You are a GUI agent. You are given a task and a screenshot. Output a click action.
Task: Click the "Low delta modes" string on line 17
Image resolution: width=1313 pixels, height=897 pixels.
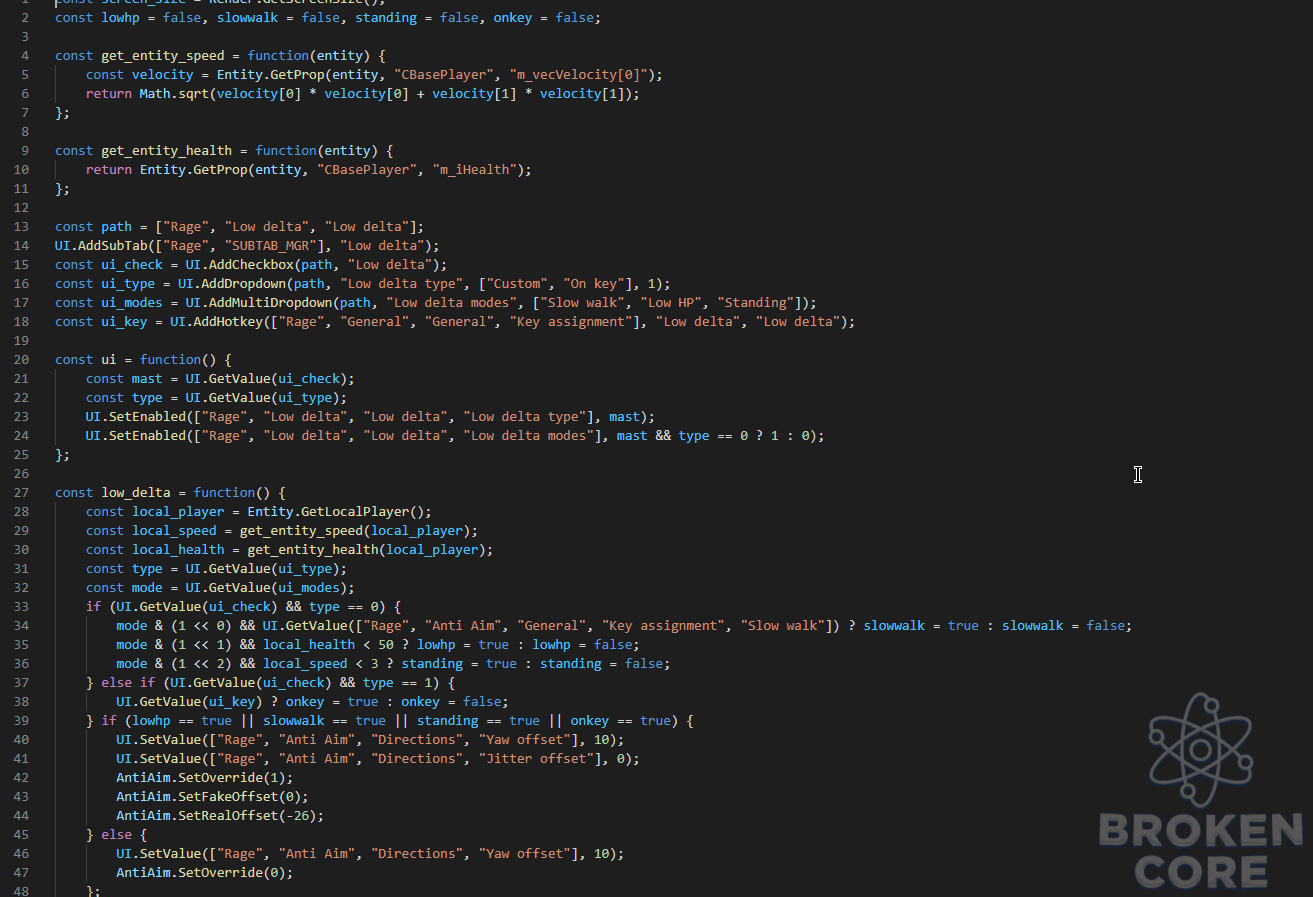point(451,303)
